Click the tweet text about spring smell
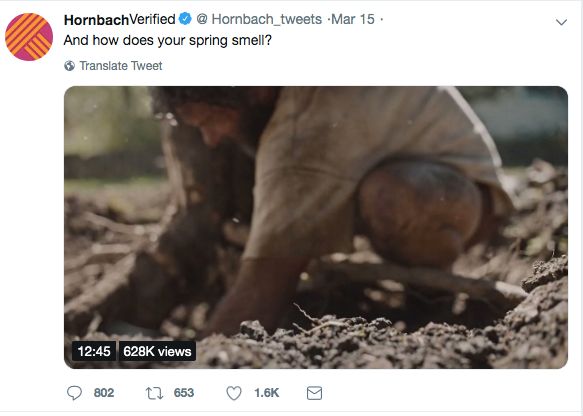 (x=168, y=40)
